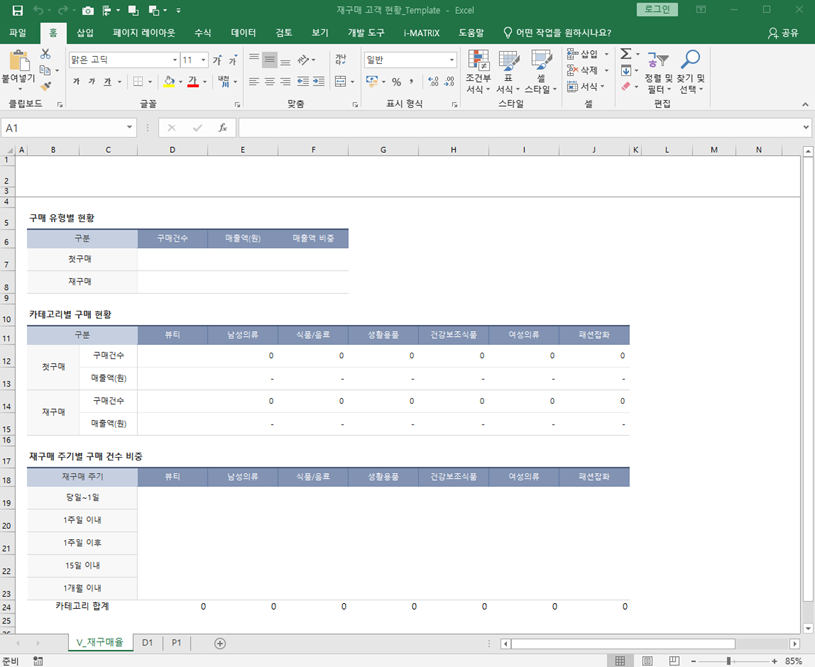
Task: Expand the Name Box dropdown arrow
Action: click(x=130, y=128)
